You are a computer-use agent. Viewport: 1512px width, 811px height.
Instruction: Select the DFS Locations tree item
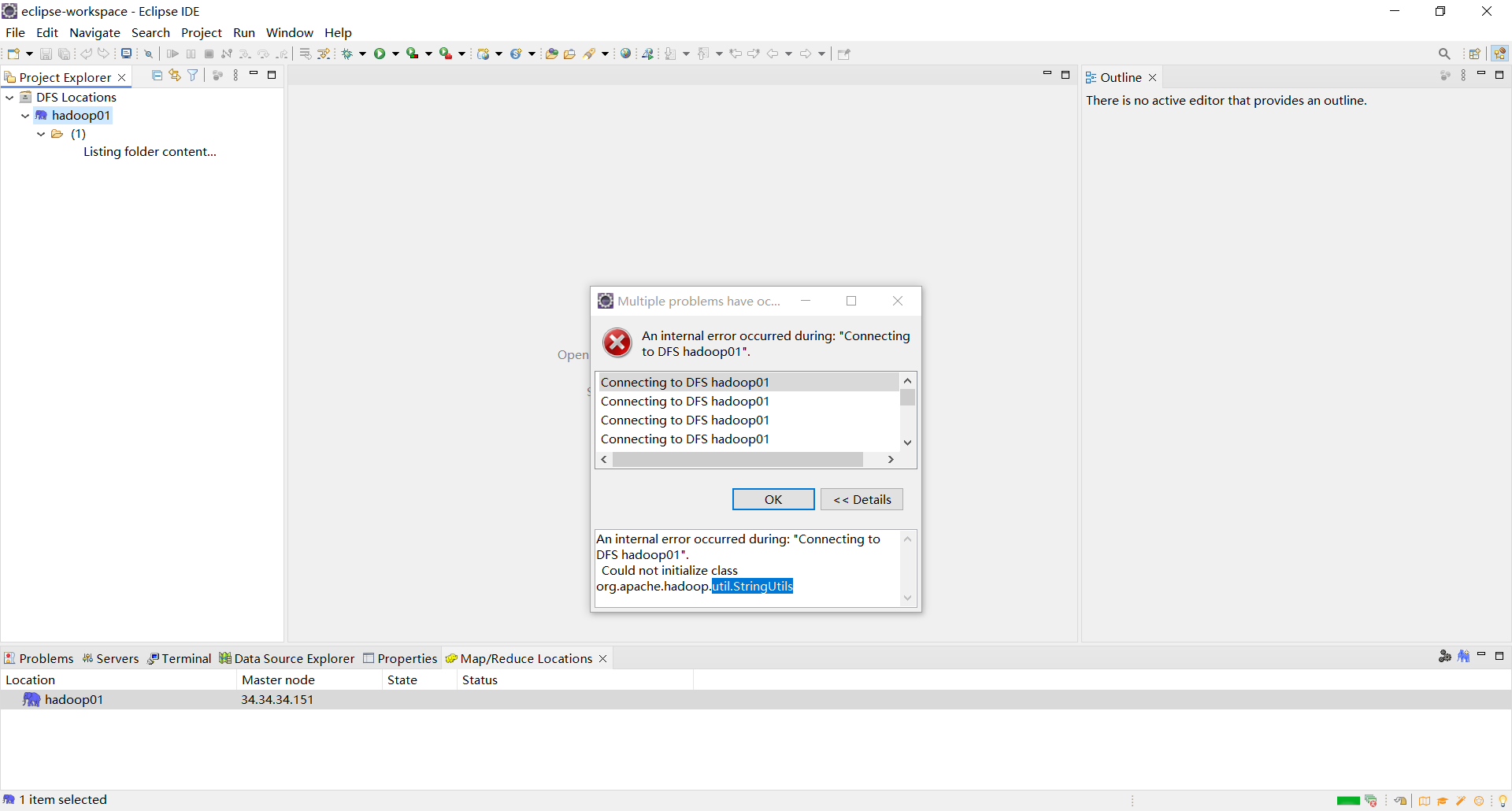pyautogui.click(x=76, y=98)
